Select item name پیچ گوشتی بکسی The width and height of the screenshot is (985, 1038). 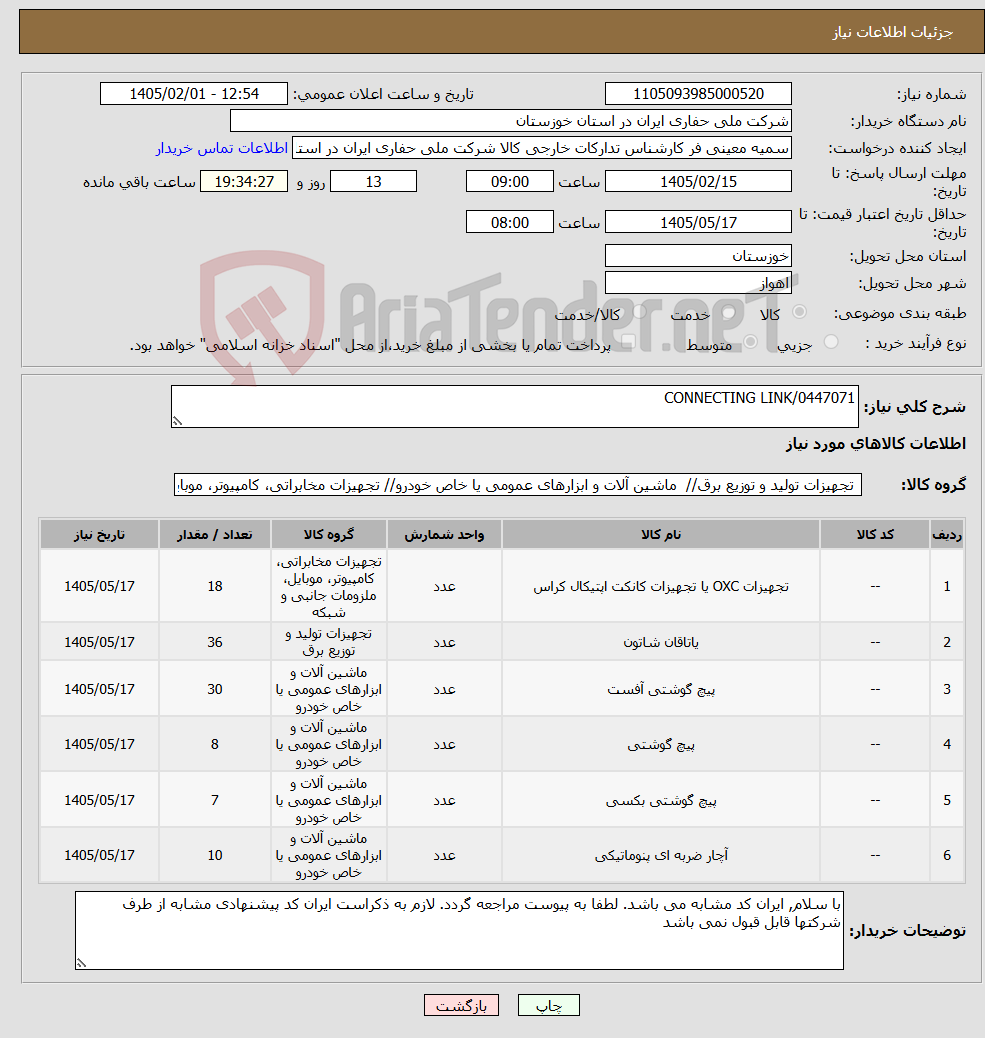661,800
